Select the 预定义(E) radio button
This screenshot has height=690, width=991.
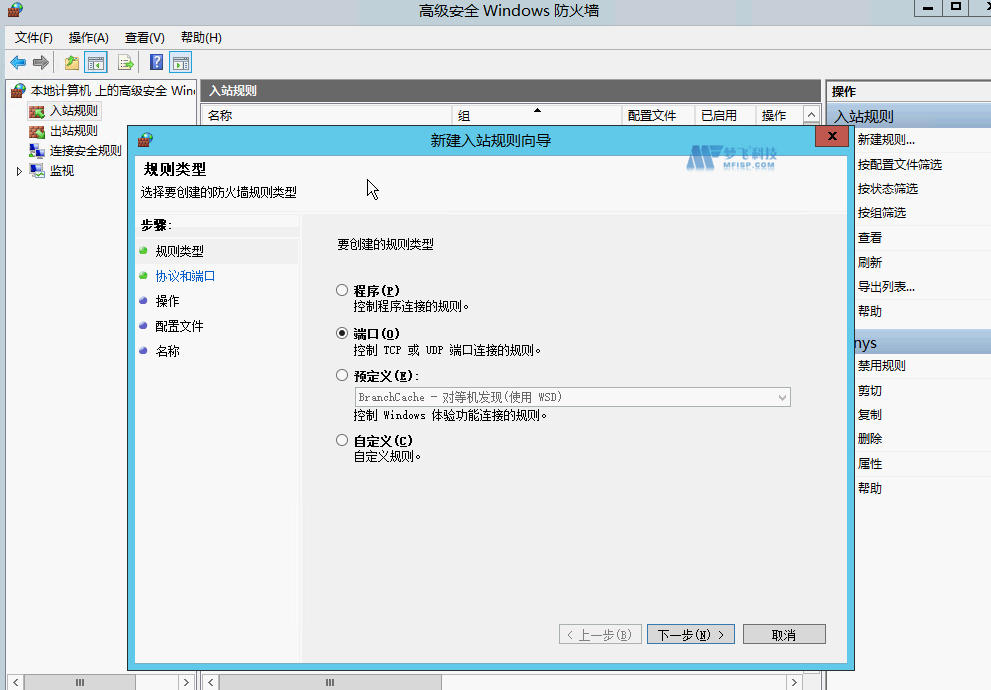click(340, 376)
